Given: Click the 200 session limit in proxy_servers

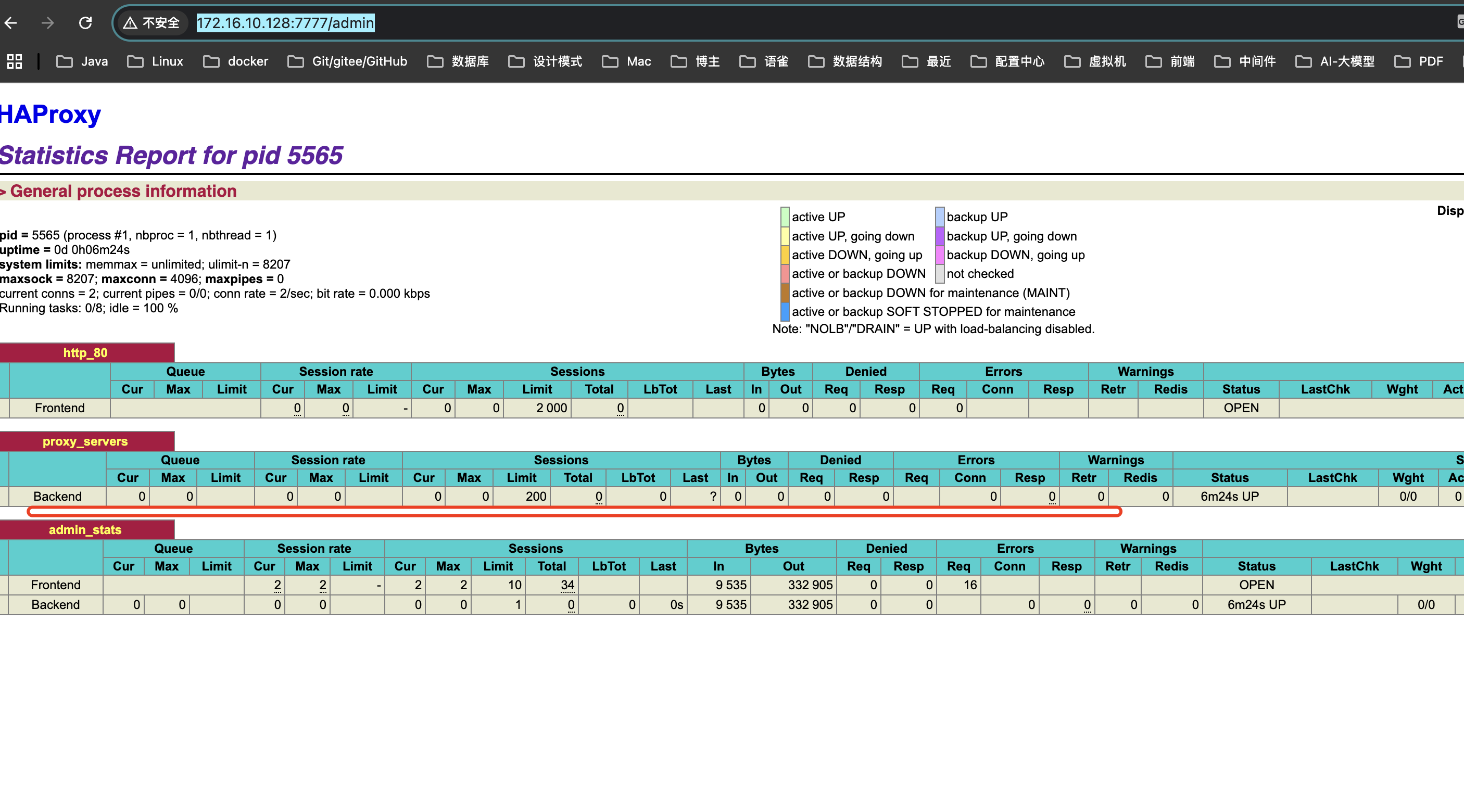Looking at the screenshot, I should [536, 497].
